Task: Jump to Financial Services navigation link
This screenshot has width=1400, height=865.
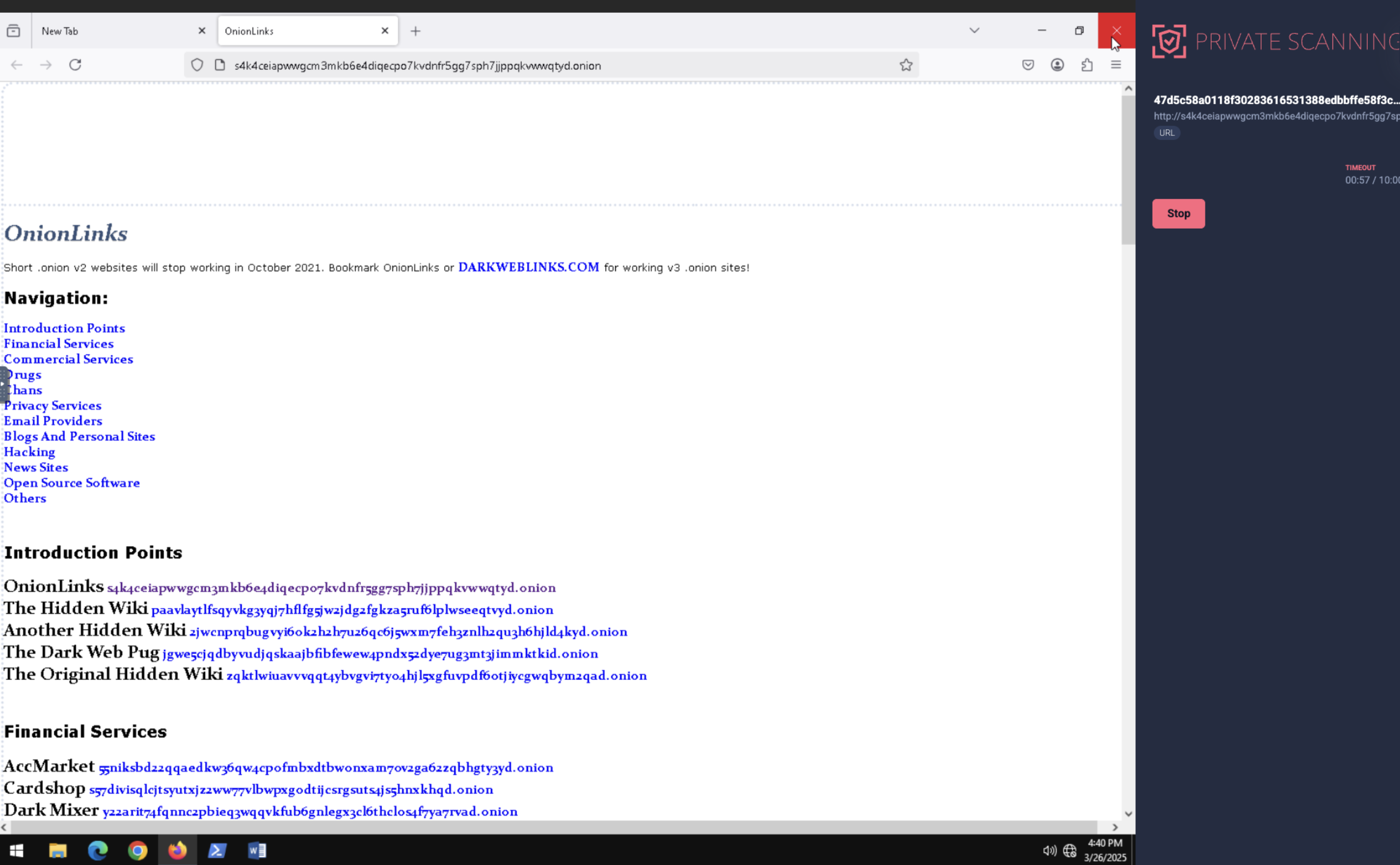Action: point(59,344)
